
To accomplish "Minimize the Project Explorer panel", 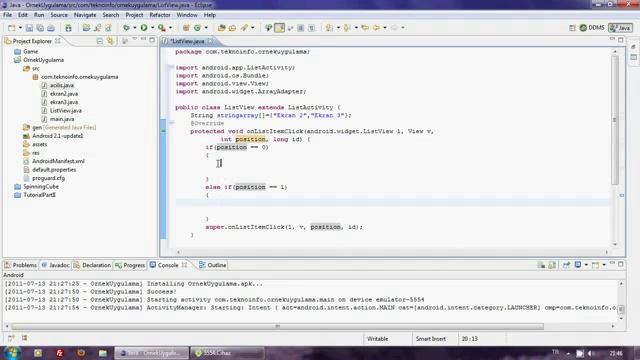I will click(x=143, y=40).
